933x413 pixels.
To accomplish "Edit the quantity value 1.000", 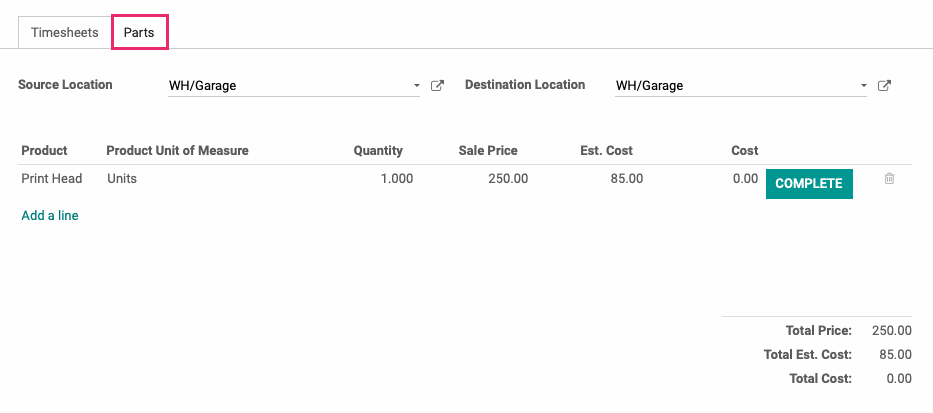I will click(x=397, y=179).
